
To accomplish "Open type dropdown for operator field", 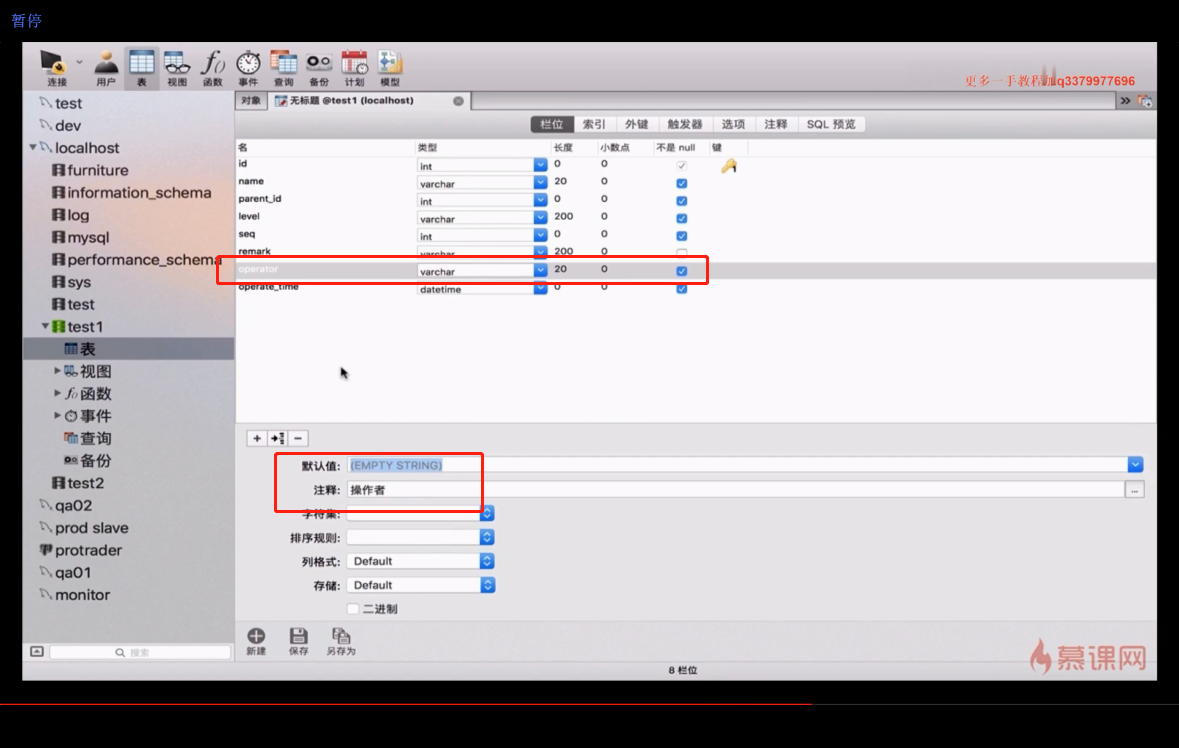I will 540,271.
